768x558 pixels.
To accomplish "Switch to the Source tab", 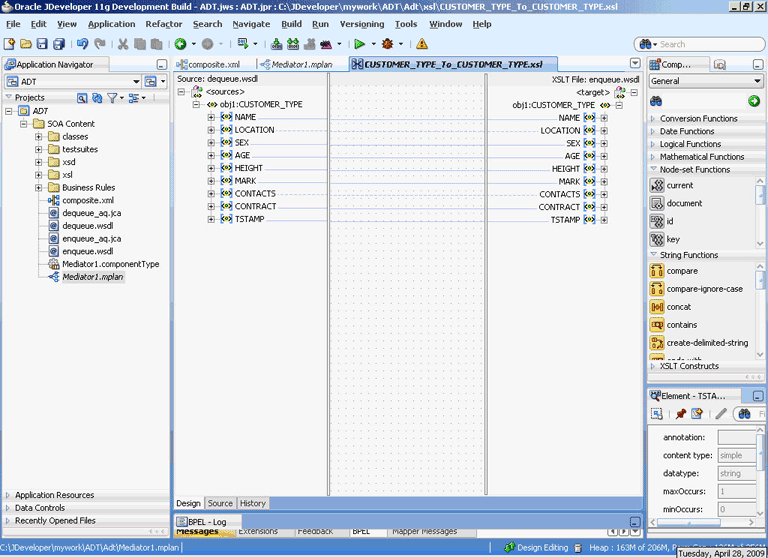I will tap(220, 503).
